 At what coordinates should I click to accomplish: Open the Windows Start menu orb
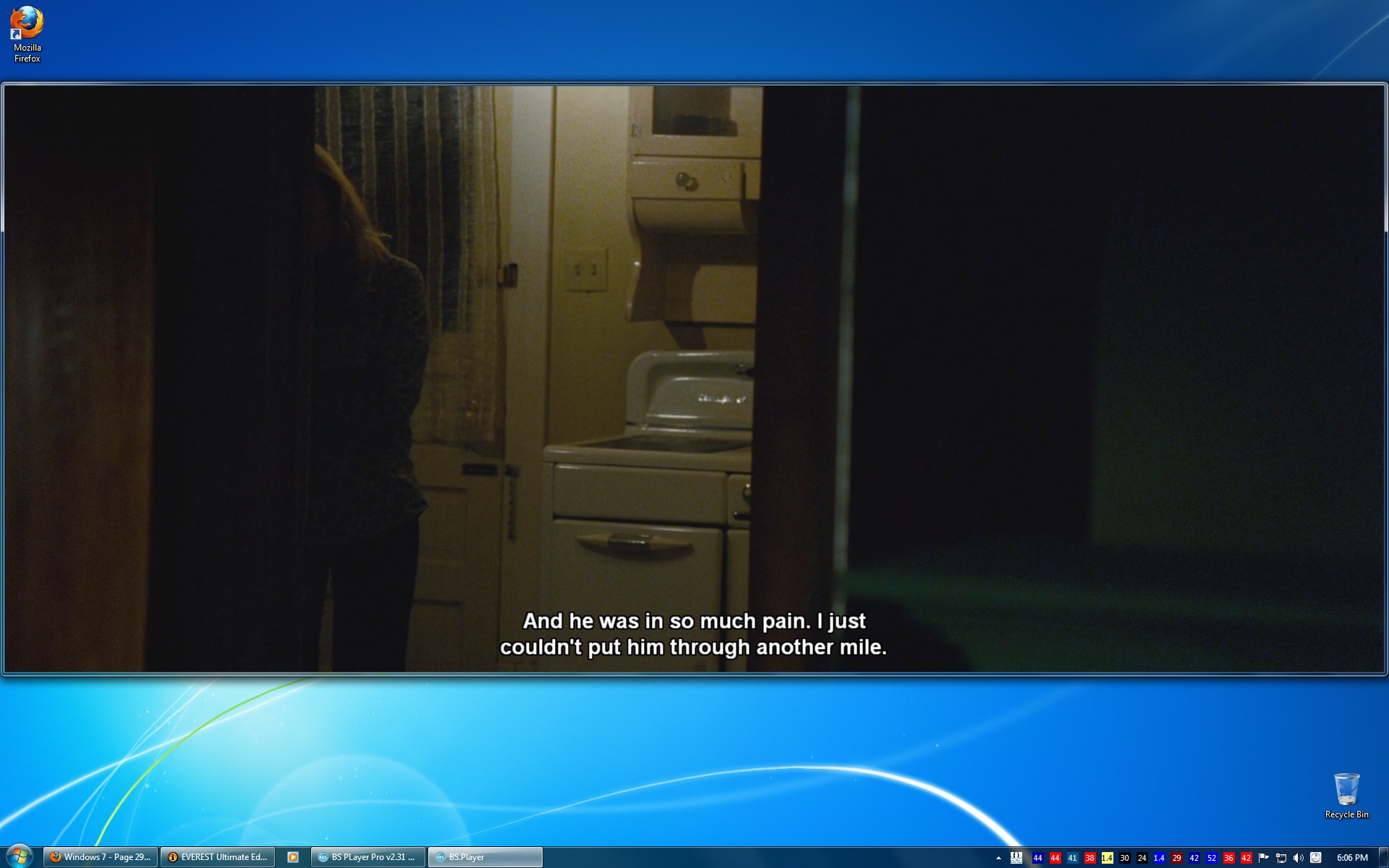(20, 856)
